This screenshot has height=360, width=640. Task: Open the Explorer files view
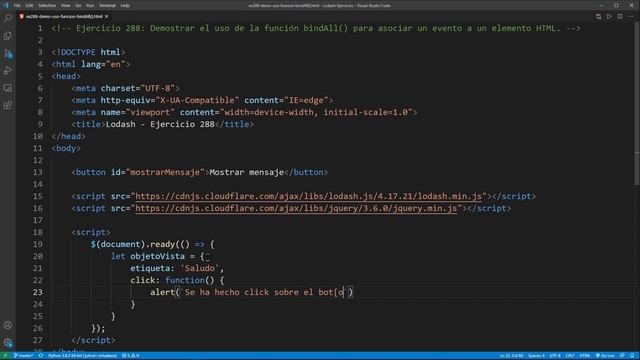click(x=8, y=36)
